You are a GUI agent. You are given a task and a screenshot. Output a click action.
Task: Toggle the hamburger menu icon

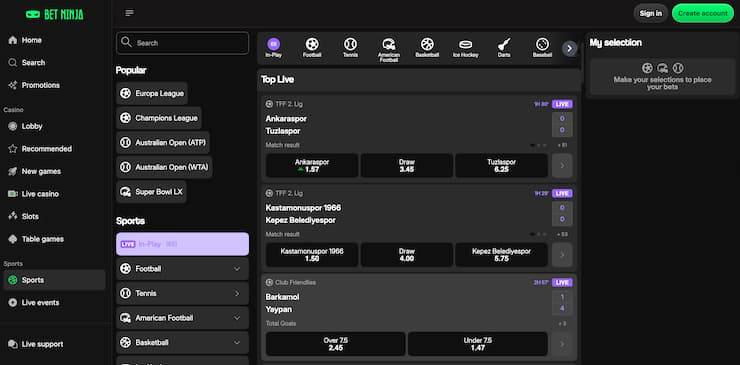click(x=129, y=13)
